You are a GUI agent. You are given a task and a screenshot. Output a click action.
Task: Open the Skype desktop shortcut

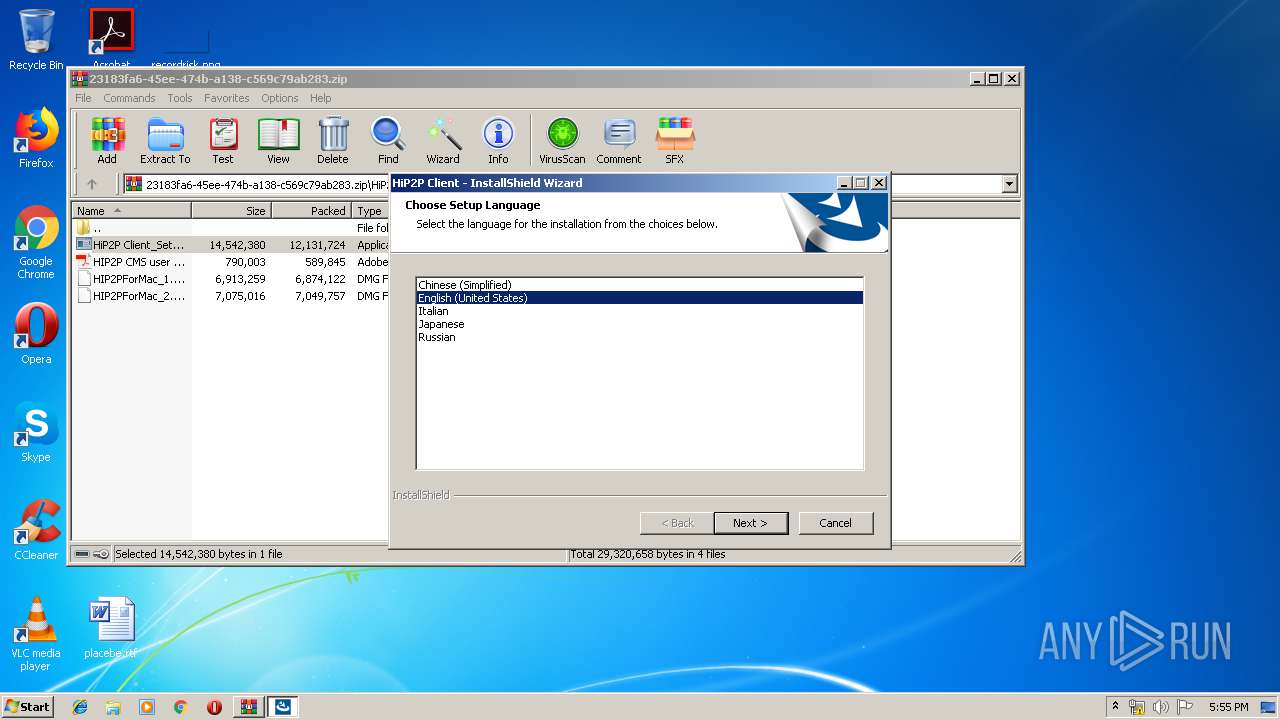click(x=36, y=433)
